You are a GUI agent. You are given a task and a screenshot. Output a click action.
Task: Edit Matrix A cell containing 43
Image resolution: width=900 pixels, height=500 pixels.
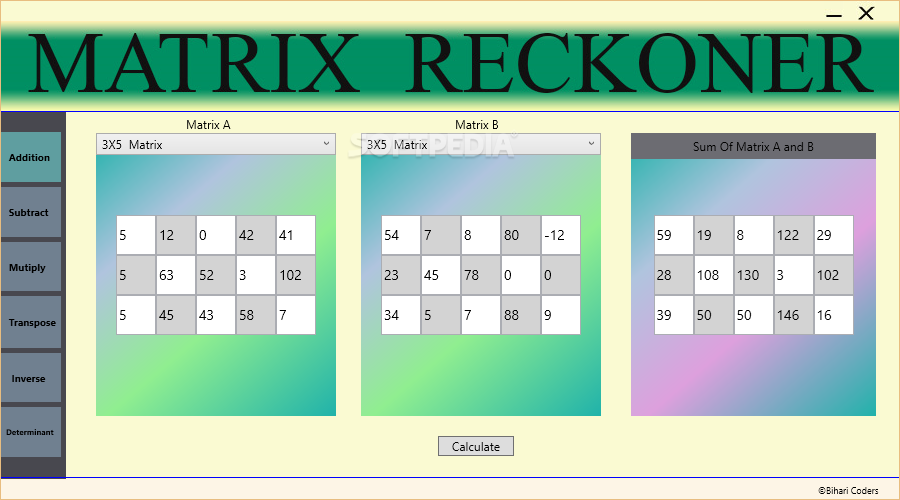[216, 315]
